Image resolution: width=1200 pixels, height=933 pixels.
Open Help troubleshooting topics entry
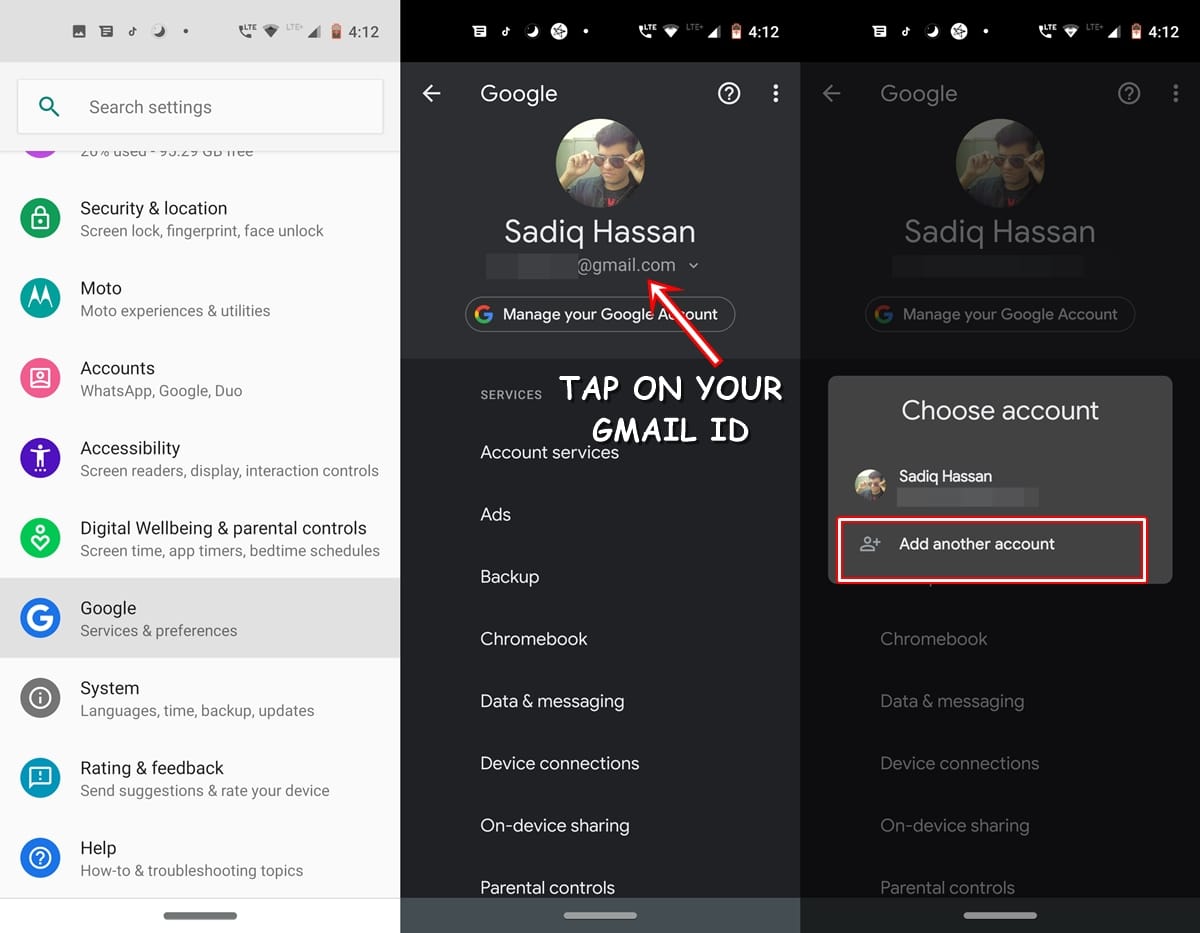pos(200,858)
